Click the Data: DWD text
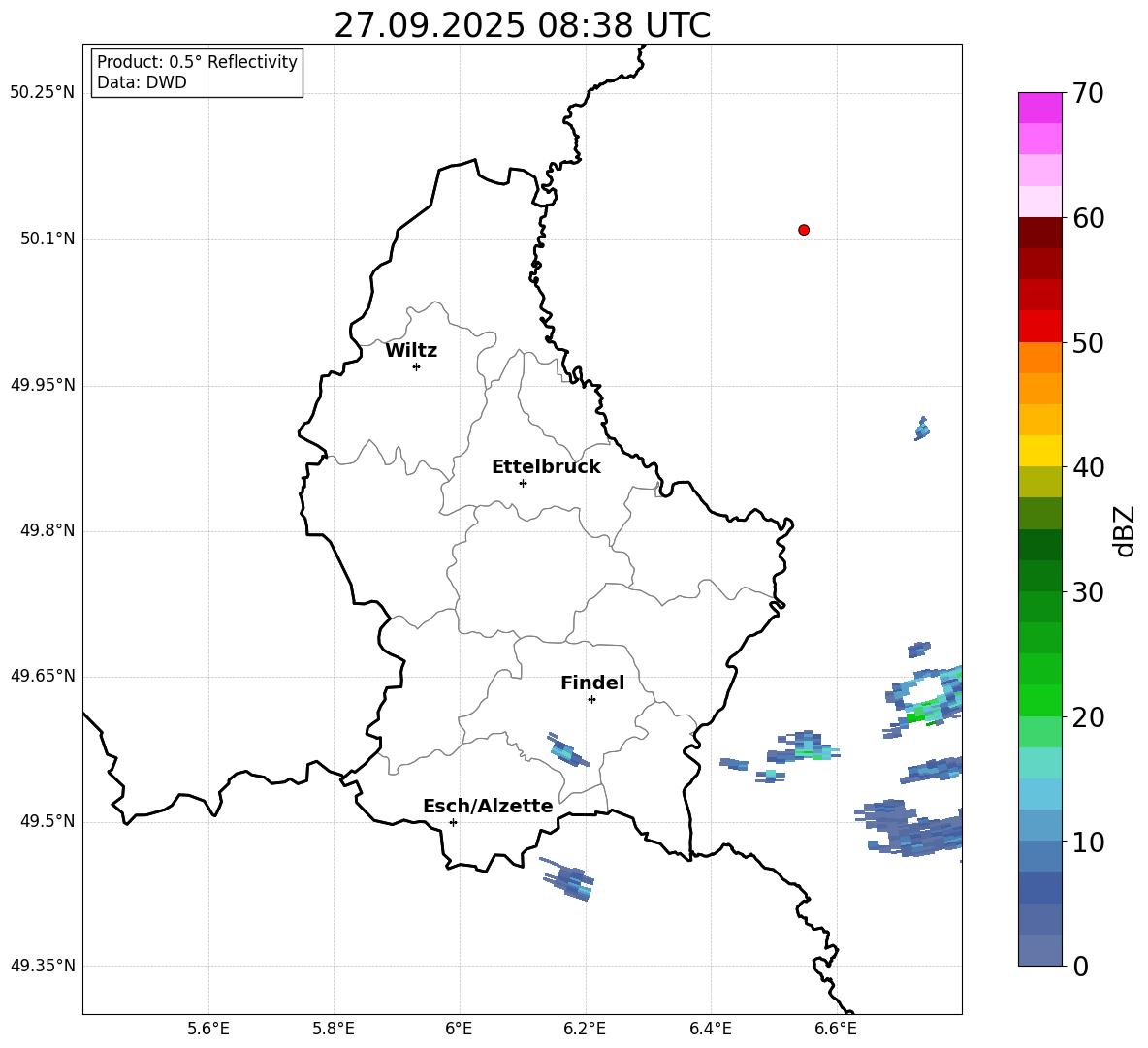Image resolution: width=1148 pixels, height=1048 pixels. pos(142,82)
